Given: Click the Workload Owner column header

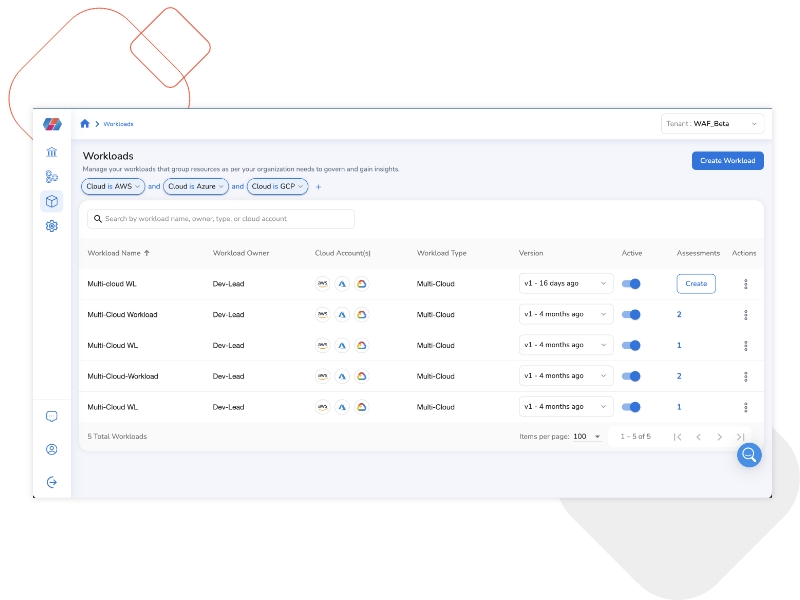Looking at the screenshot, I should click(241, 253).
